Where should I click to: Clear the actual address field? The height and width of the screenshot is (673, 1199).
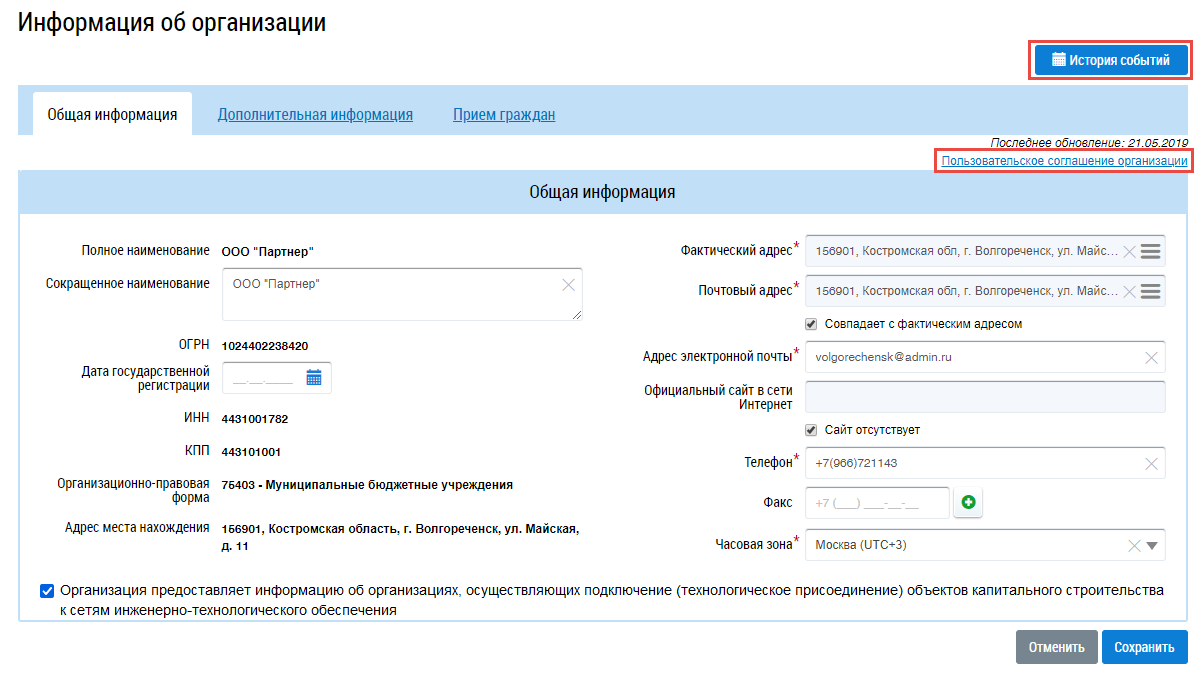(1130, 251)
